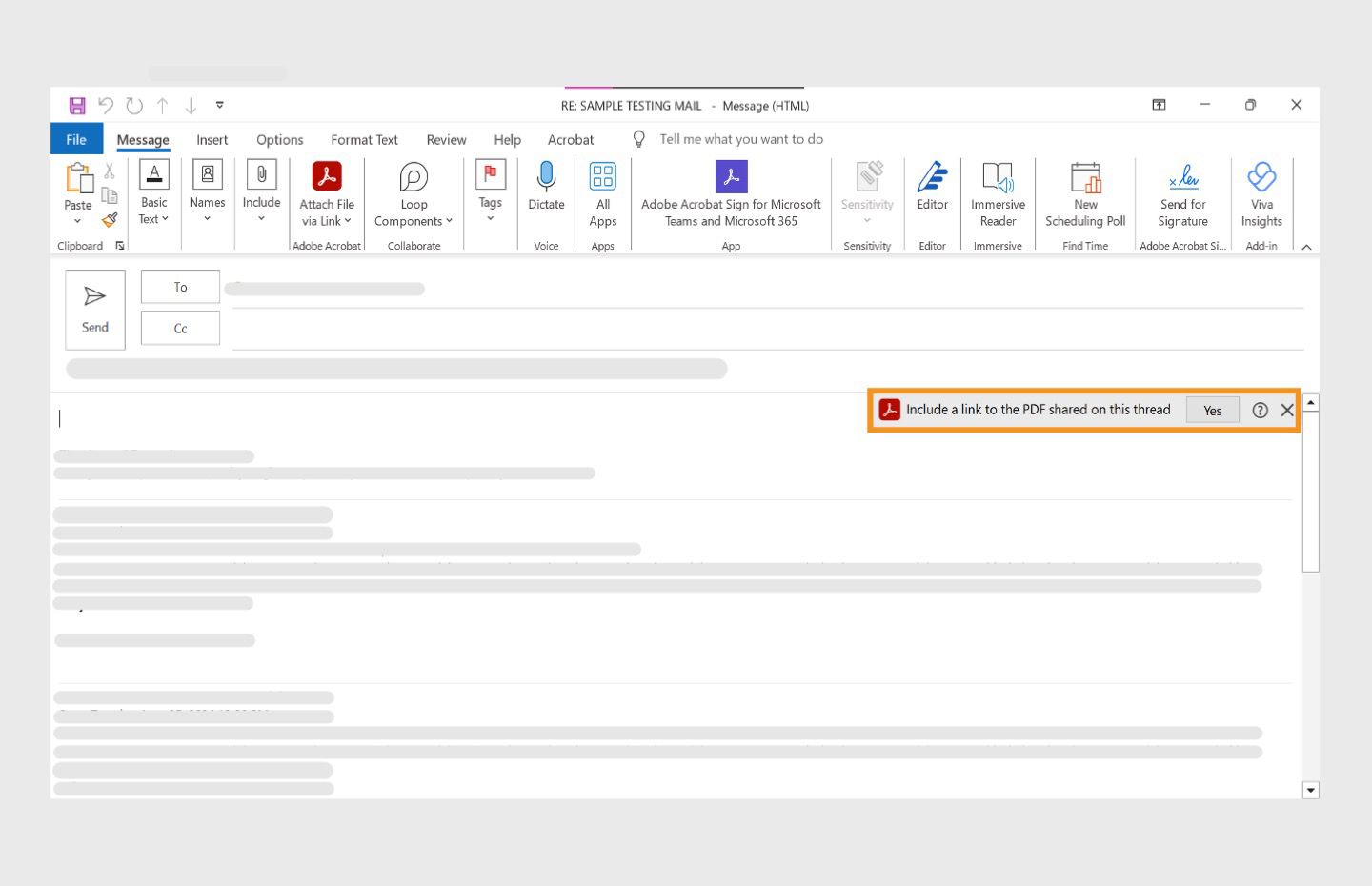Open Customize Quick Access Toolbar dropdown
The image size is (1372, 886).
coord(220,105)
